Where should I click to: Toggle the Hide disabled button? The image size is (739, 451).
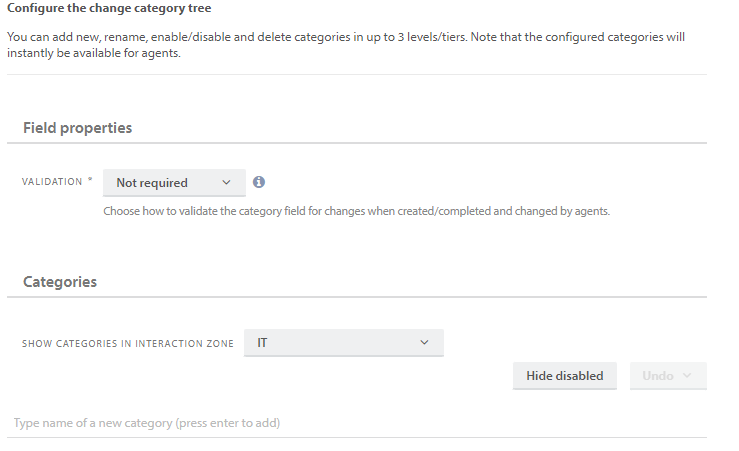click(x=565, y=376)
